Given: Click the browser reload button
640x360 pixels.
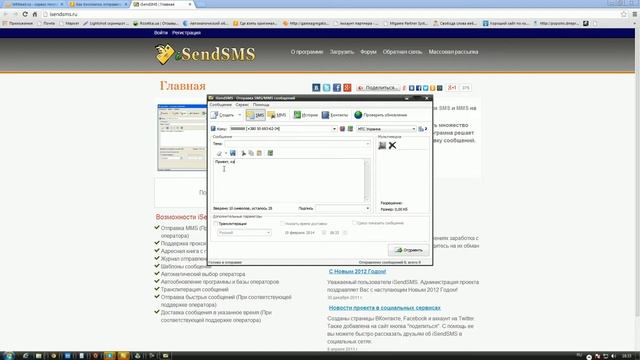Looking at the screenshot, I should [x=25, y=14].
